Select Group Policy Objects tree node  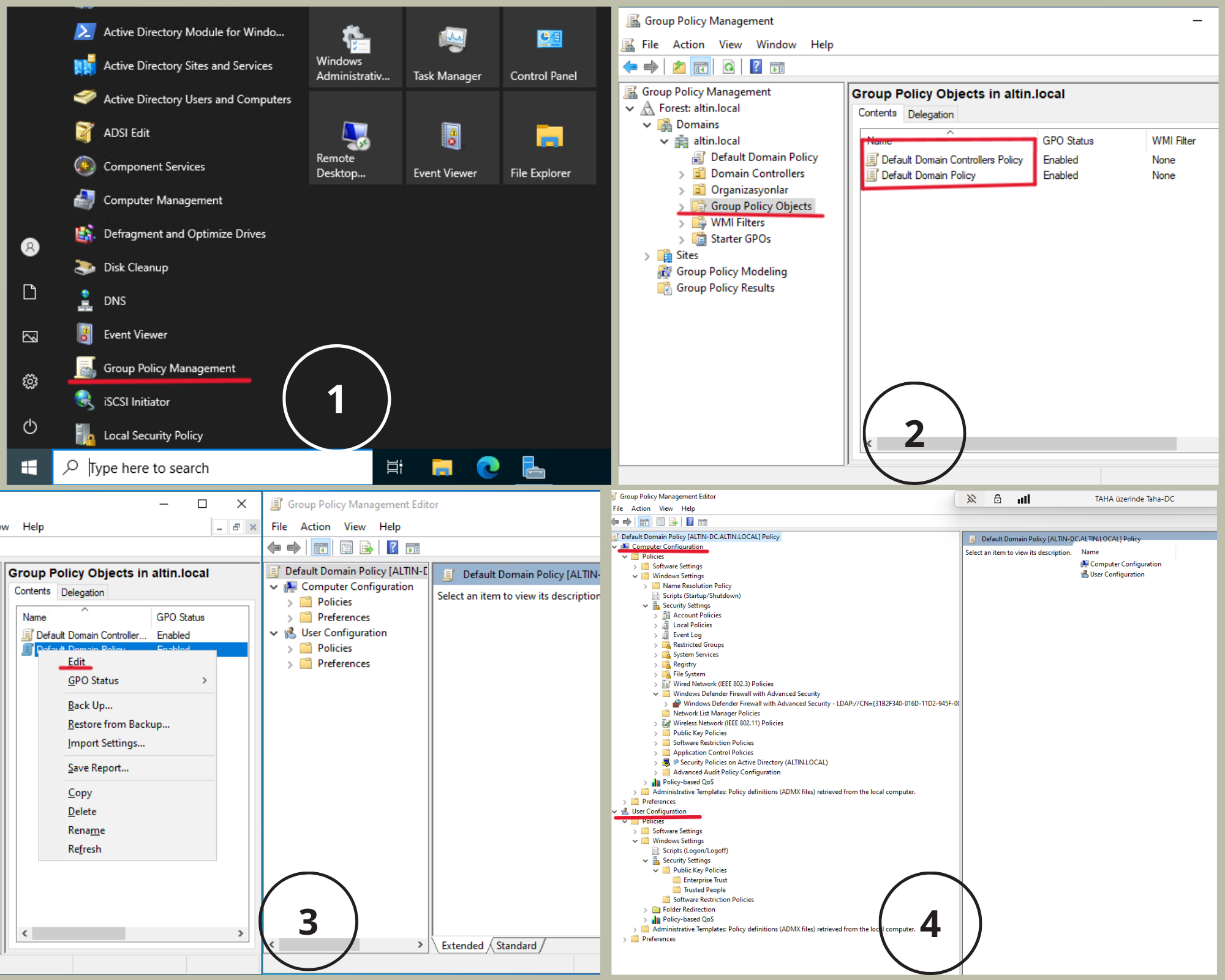pyautogui.click(x=761, y=206)
